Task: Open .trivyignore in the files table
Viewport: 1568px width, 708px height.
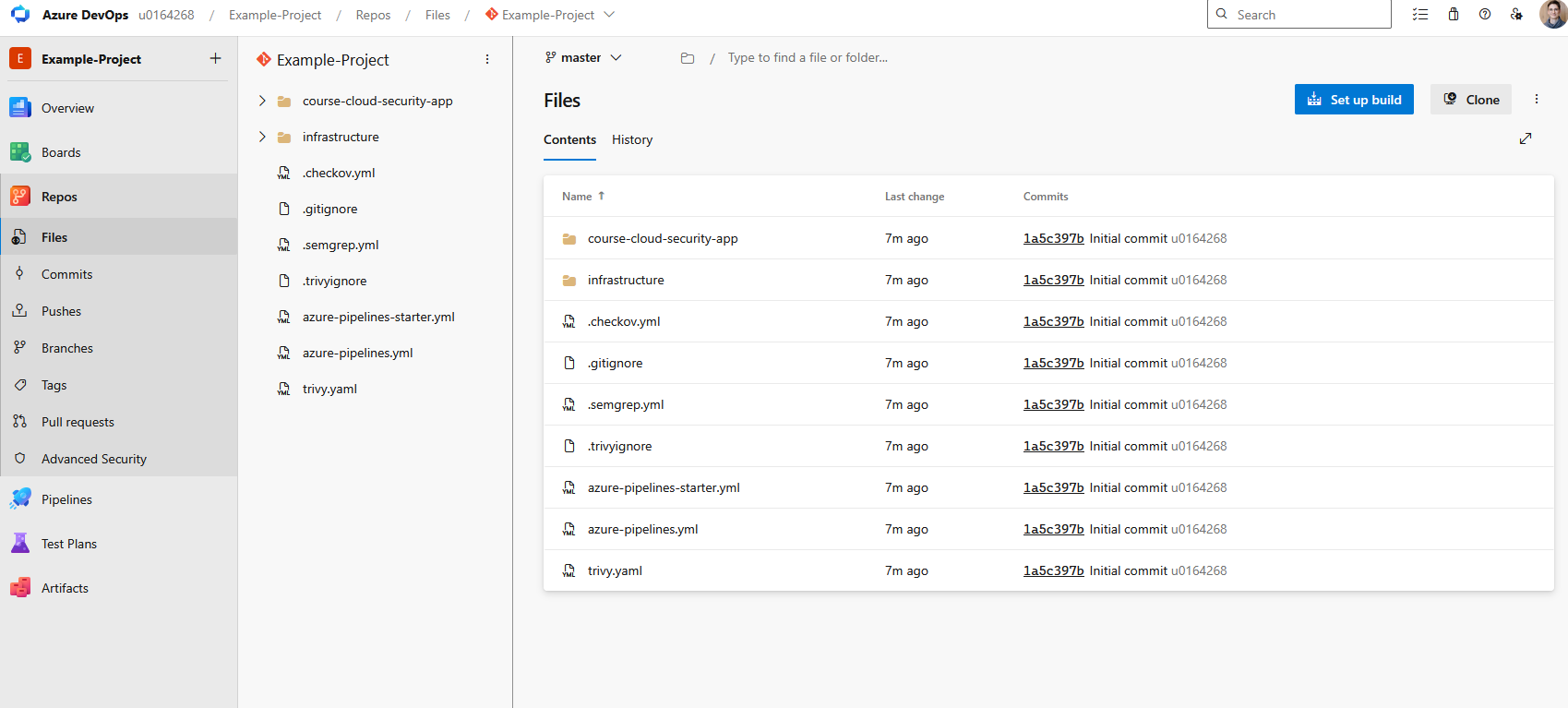Action: (619, 446)
